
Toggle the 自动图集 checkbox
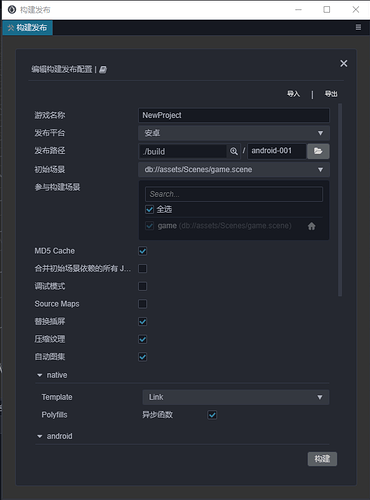pyautogui.click(x=143, y=357)
